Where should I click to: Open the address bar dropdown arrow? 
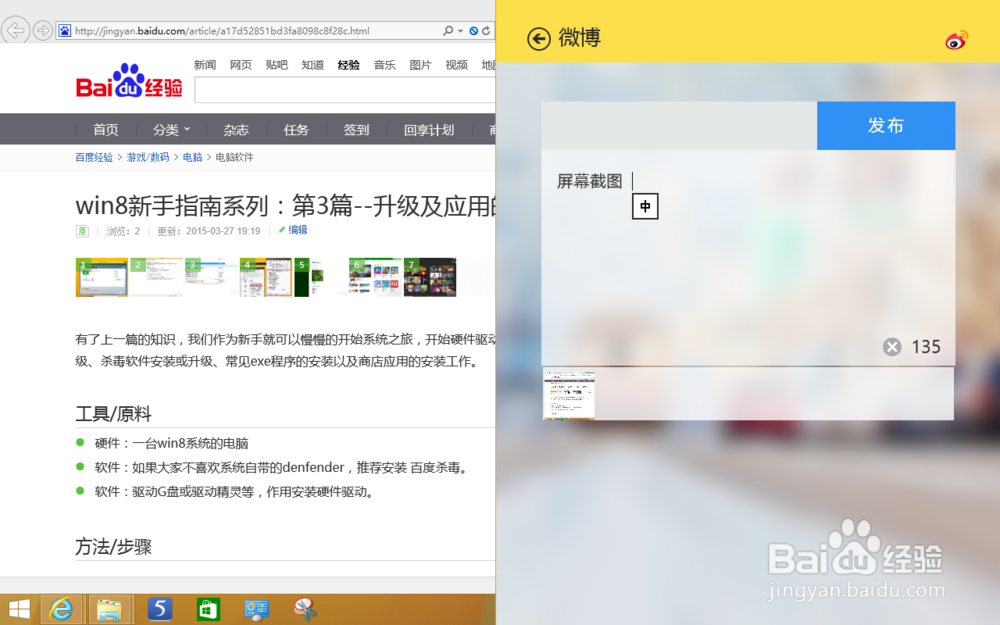(460, 31)
